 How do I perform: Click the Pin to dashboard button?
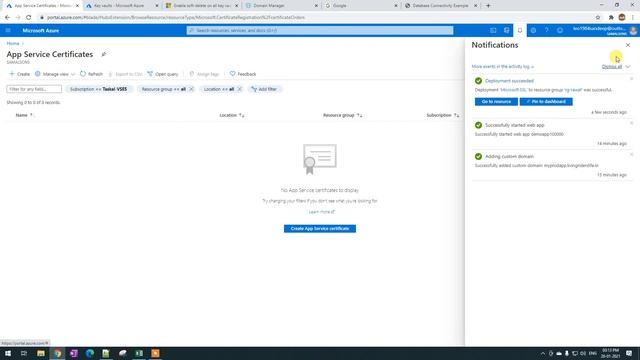pyautogui.click(x=546, y=102)
